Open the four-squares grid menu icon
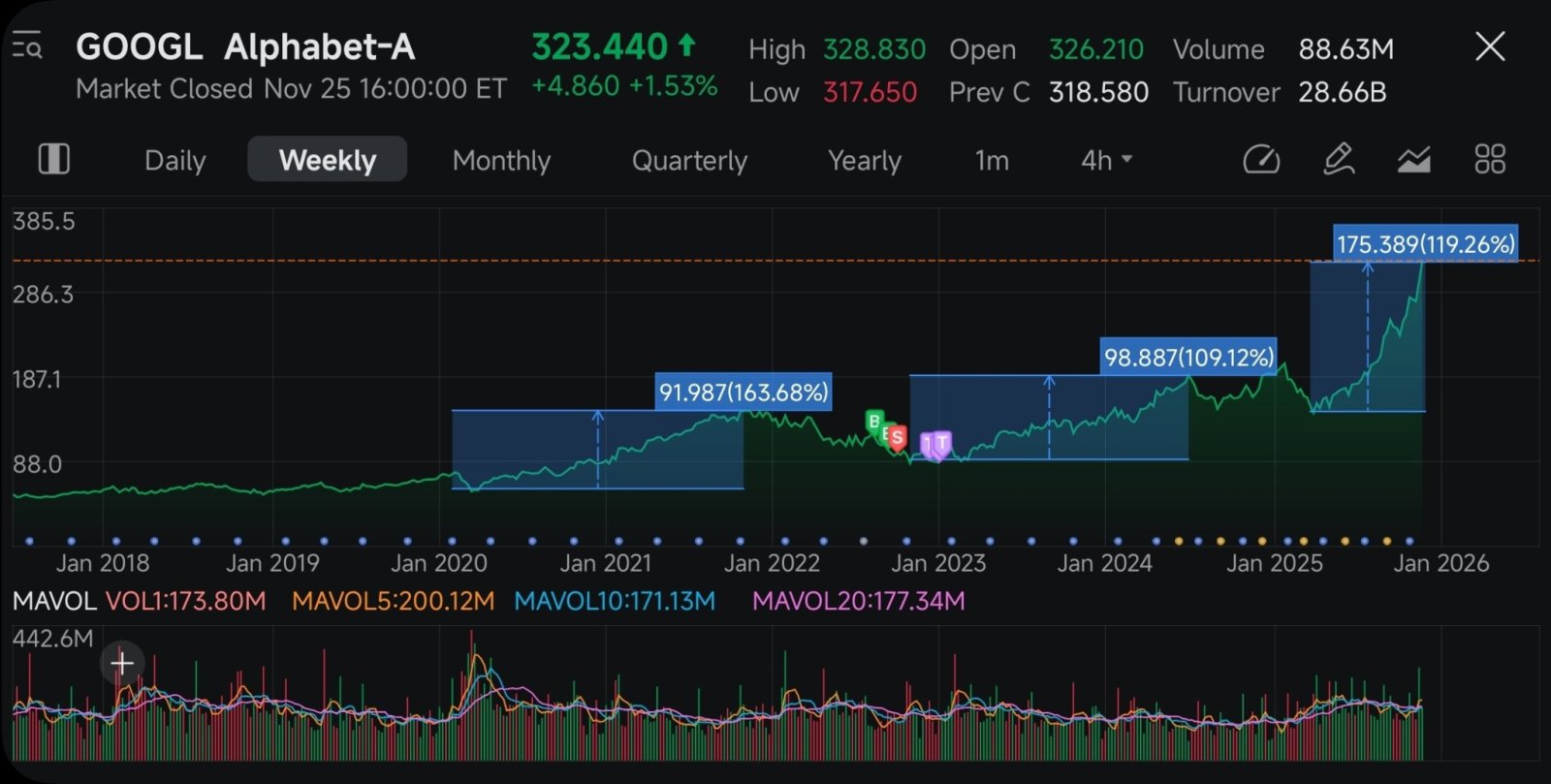 (x=1490, y=159)
